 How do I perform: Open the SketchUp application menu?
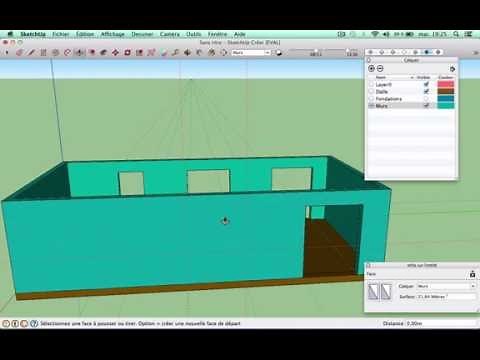tap(33, 34)
